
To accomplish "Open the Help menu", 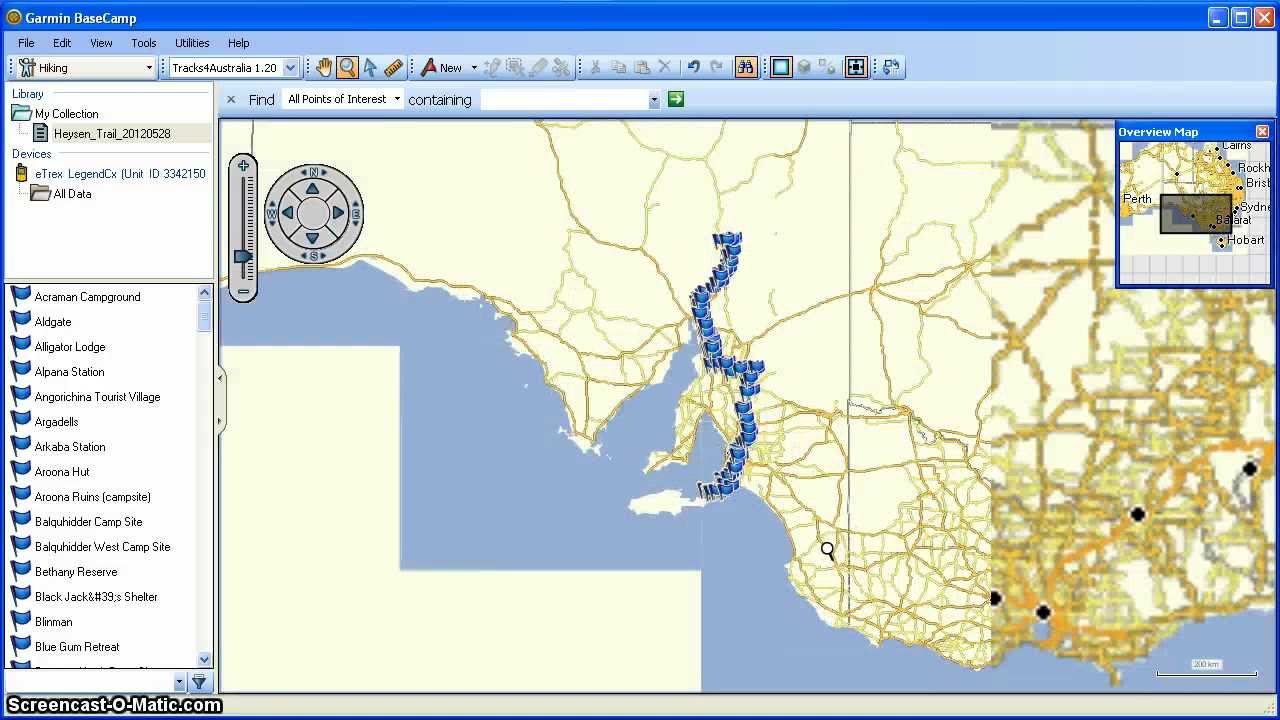I will (x=238, y=43).
